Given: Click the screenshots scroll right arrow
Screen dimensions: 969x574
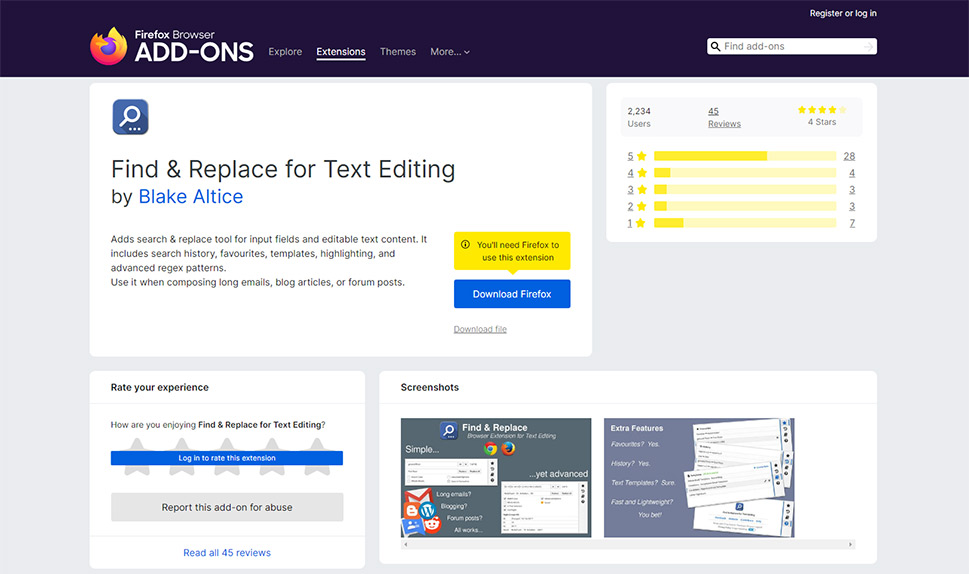Looking at the screenshot, I should (x=851, y=544).
